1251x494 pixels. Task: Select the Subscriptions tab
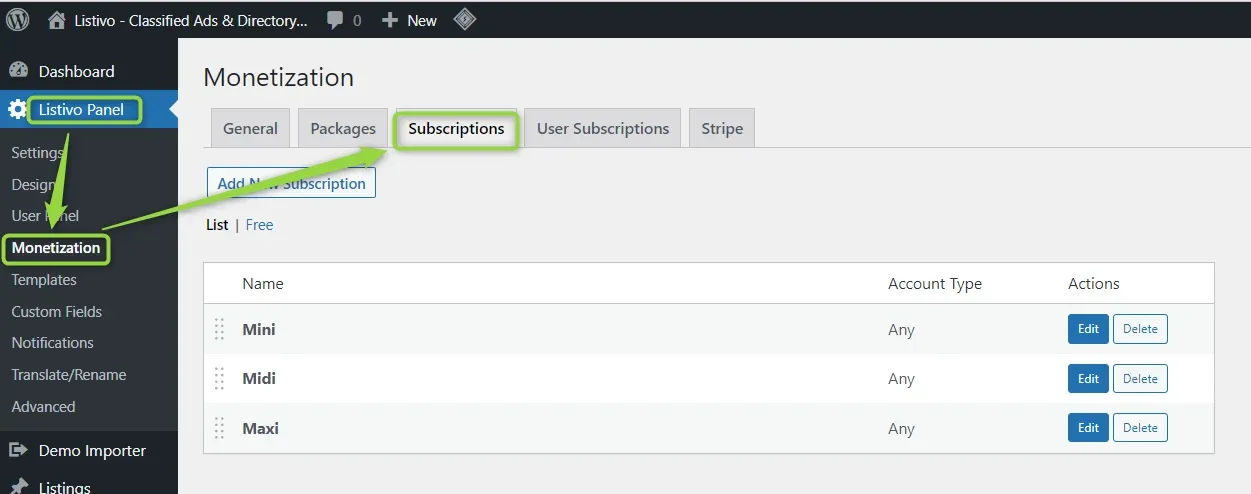[456, 128]
